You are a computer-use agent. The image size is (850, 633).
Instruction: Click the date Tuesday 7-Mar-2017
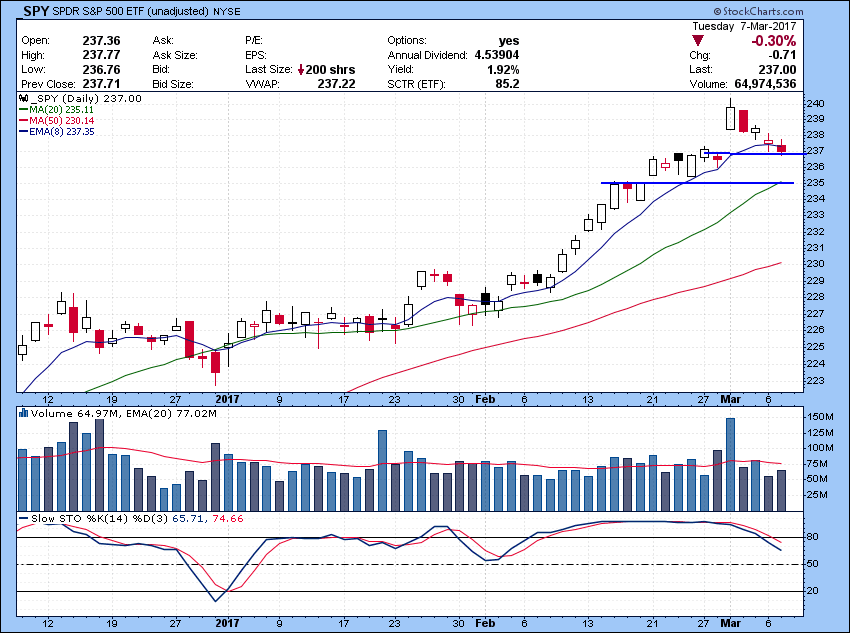point(744,26)
